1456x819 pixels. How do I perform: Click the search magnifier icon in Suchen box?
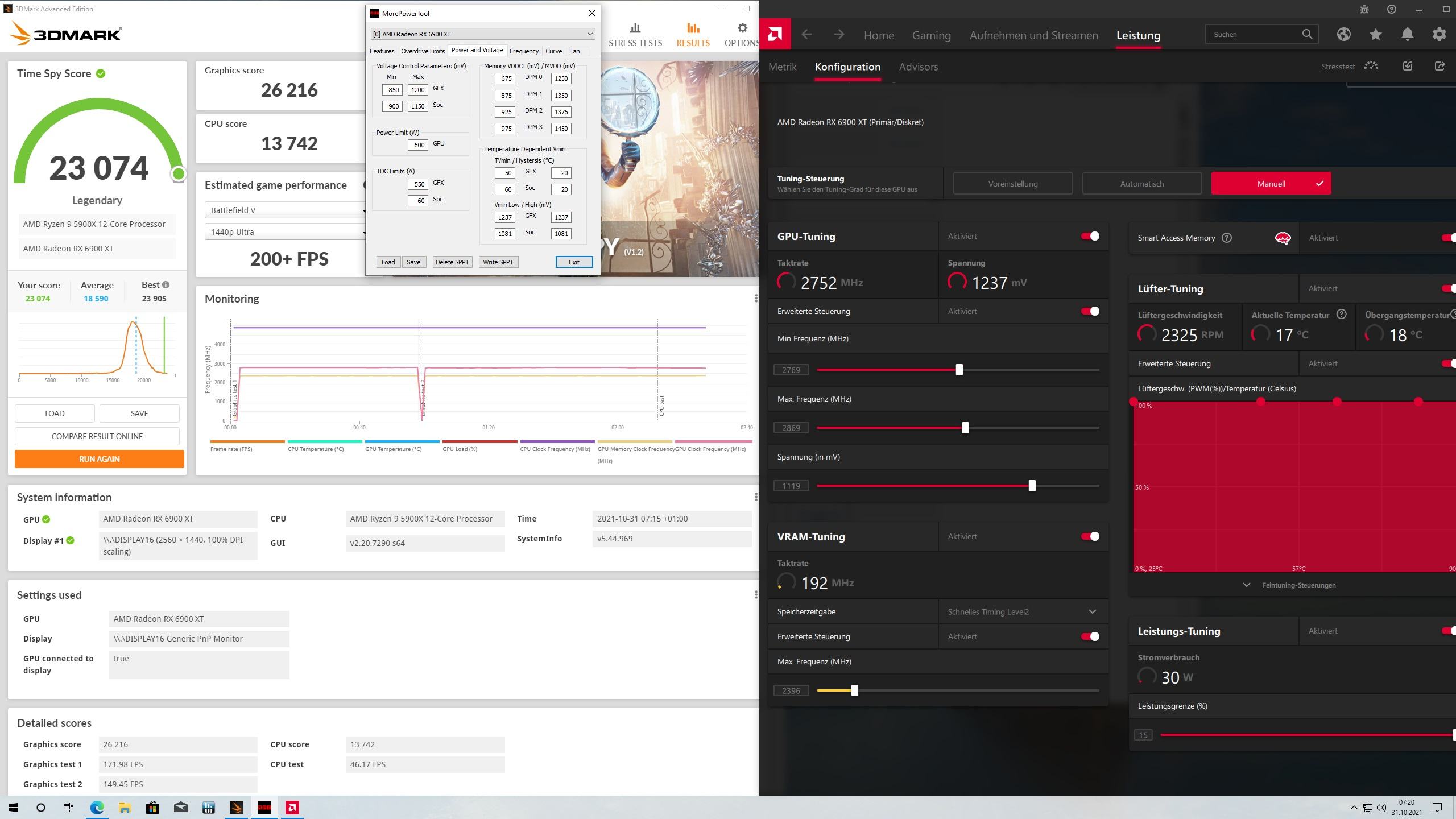pos(1307,34)
